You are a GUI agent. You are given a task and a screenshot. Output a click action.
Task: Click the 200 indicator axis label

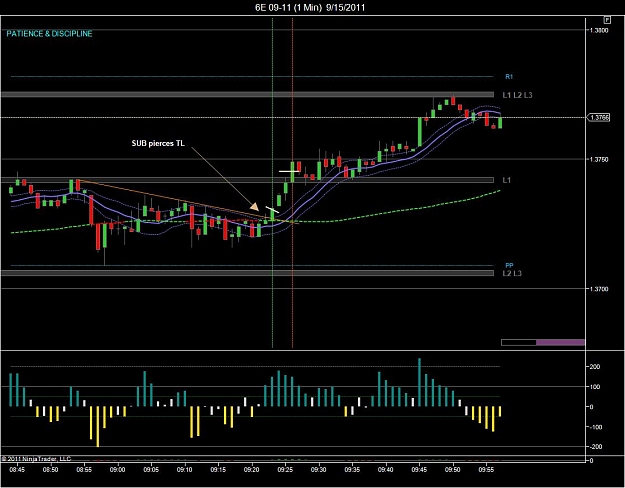tap(595, 367)
